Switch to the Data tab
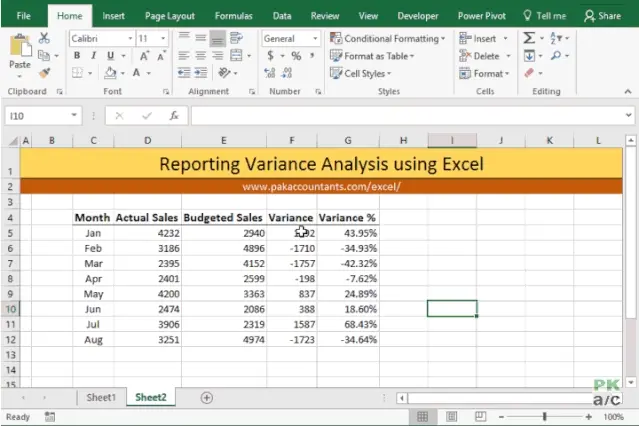This screenshot has width=639, height=426. tap(282, 16)
